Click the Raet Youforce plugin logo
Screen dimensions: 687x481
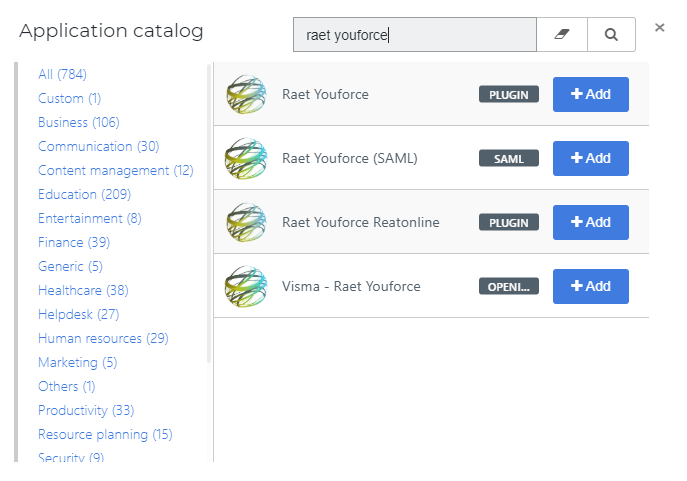(x=246, y=94)
